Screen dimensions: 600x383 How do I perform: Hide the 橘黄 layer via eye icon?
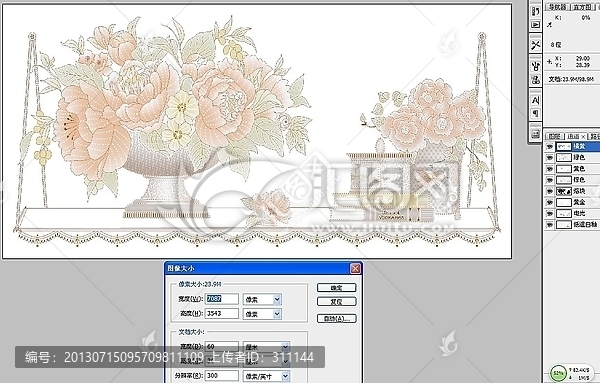click(549, 146)
